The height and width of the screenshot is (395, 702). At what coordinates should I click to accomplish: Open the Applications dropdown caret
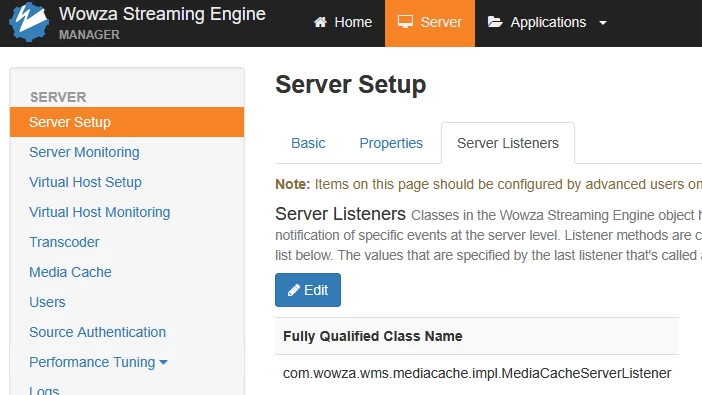603,22
